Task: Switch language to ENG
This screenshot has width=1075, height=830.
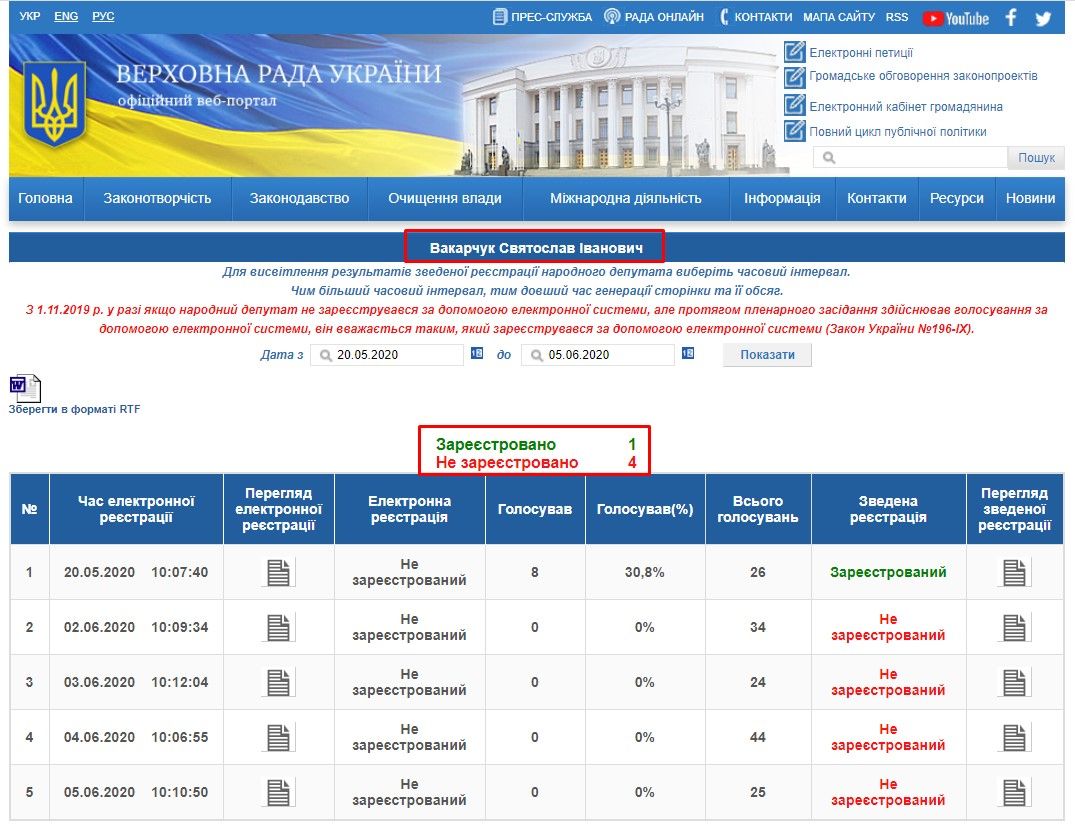Action: (66, 17)
